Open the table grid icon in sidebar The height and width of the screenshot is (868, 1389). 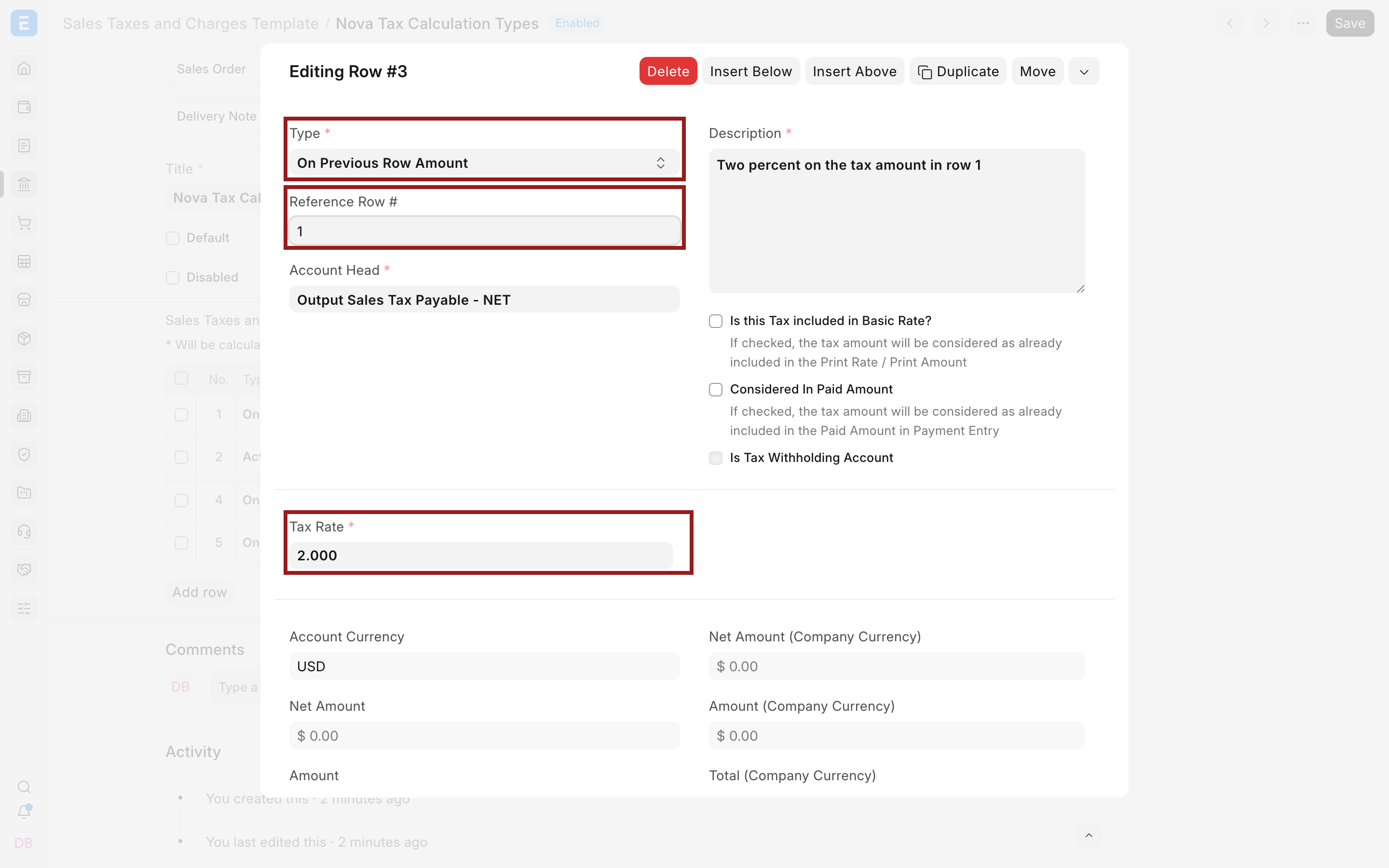pyautogui.click(x=24, y=261)
